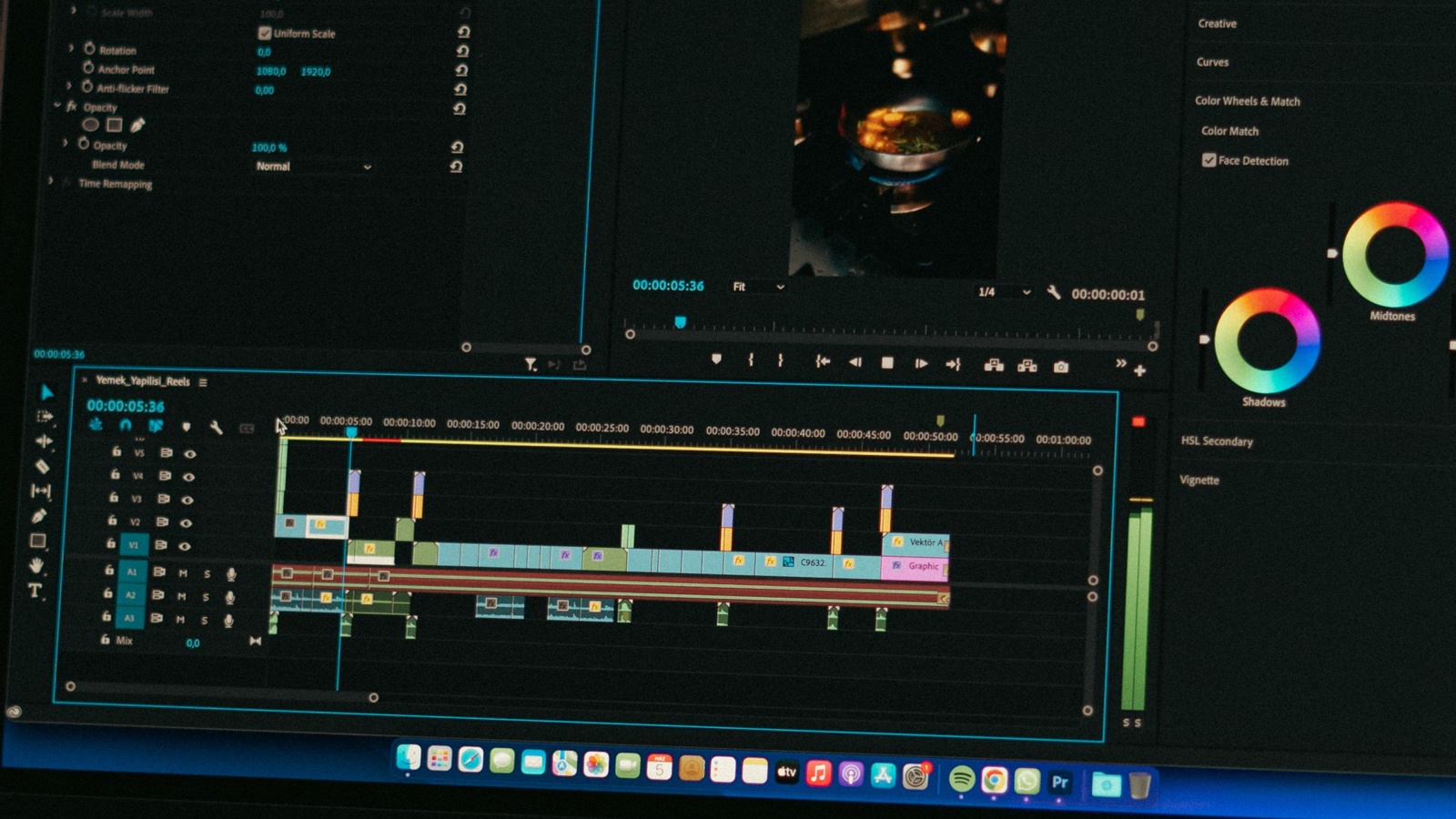Open the 1/4 playback resolution dropdown
This screenshot has width=1456, height=819.
click(1004, 292)
